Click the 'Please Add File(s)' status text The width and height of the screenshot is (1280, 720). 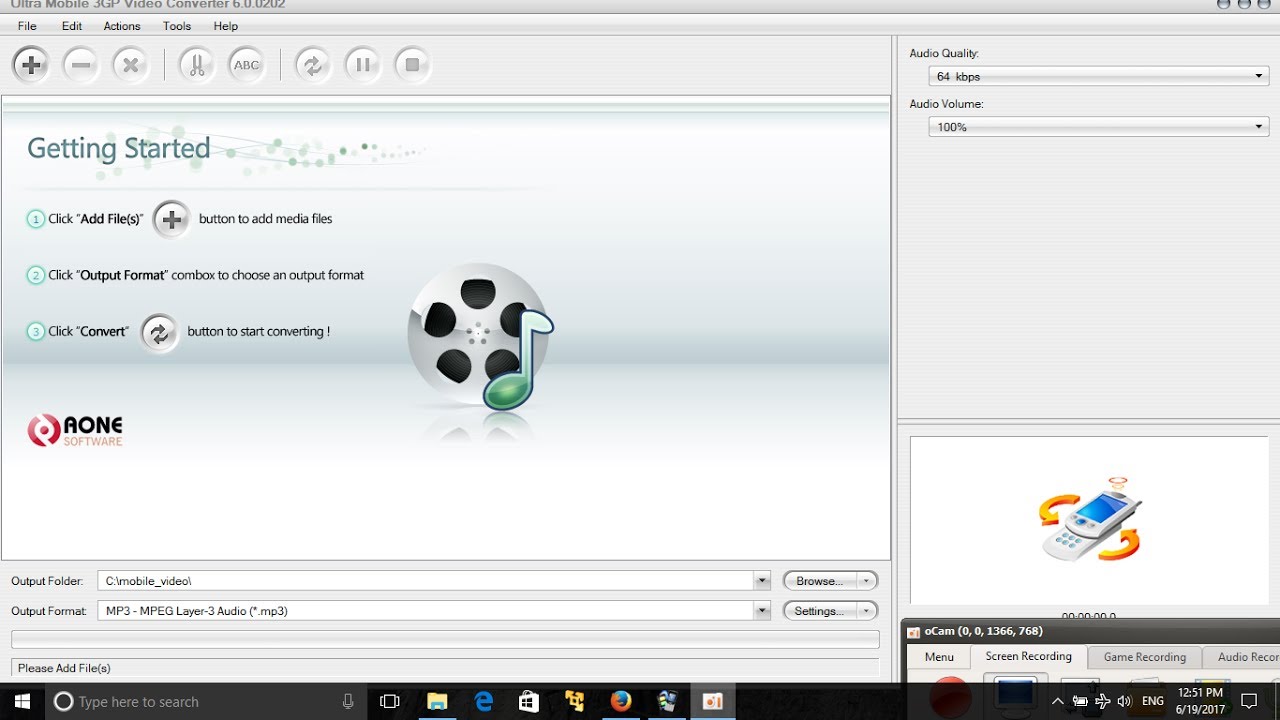point(64,668)
